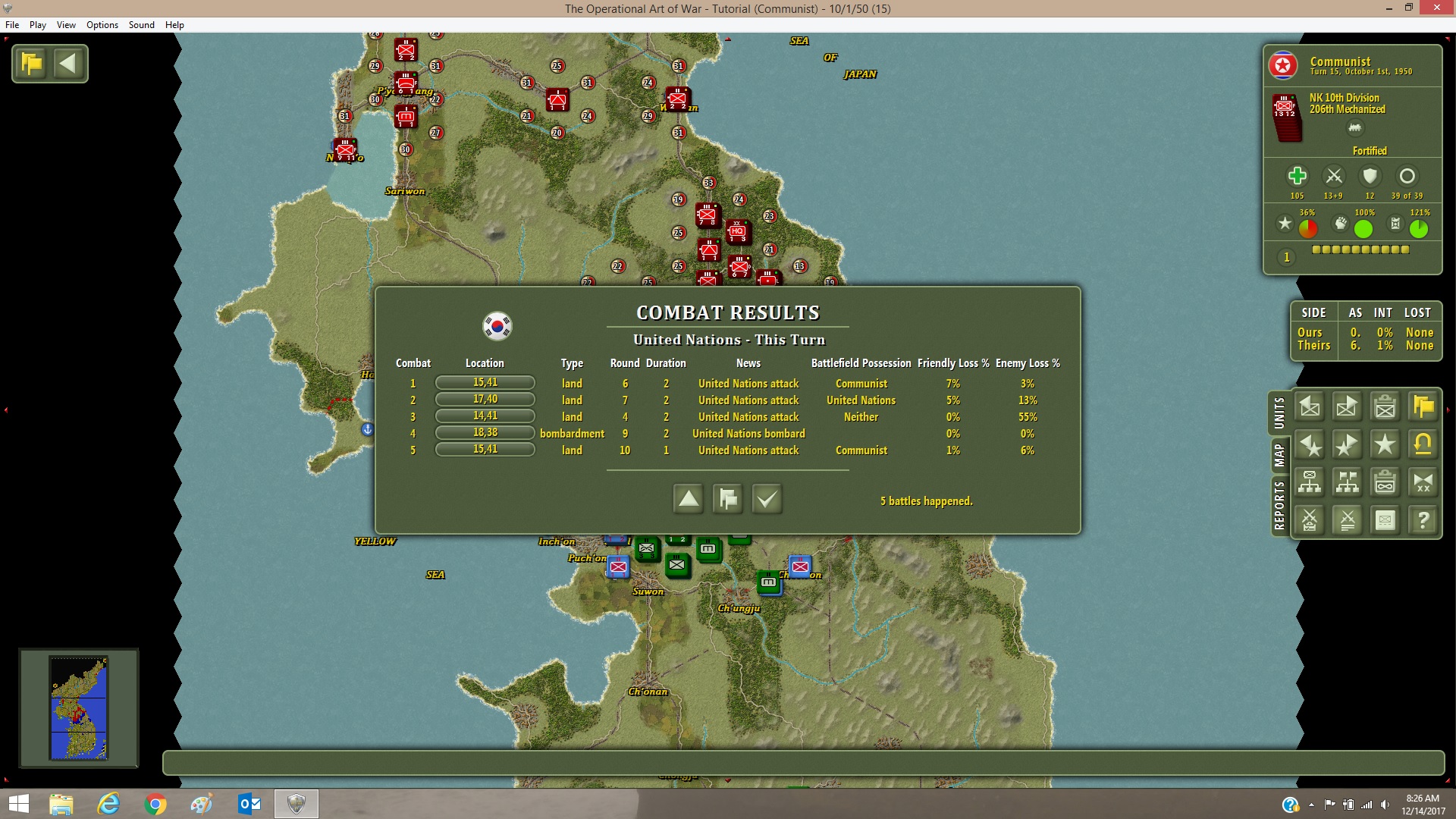The height and width of the screenshot is (819, 1456).
Task: Click the North Korean flag emblem
Action: 1283,66
